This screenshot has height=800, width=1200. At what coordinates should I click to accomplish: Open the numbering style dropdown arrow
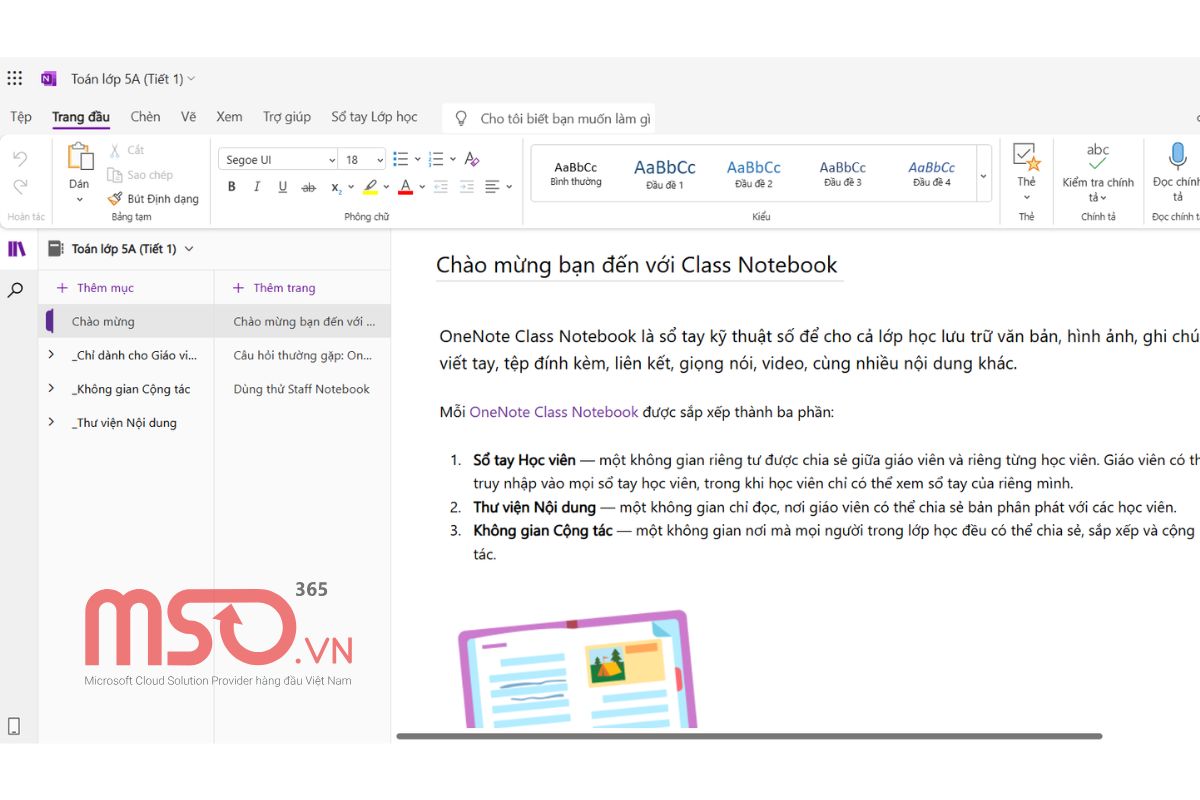tap(453, 159)
